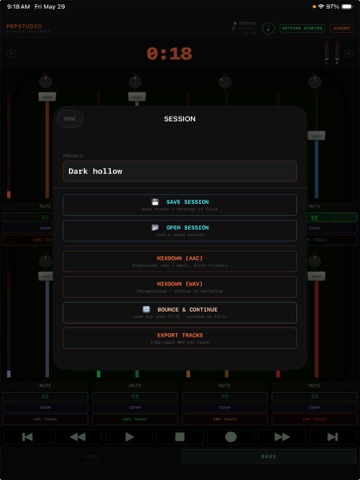This screenshot has height=480, width=360.
Task: Mute the first bottom-row track
Action: (x=45, y=386)
